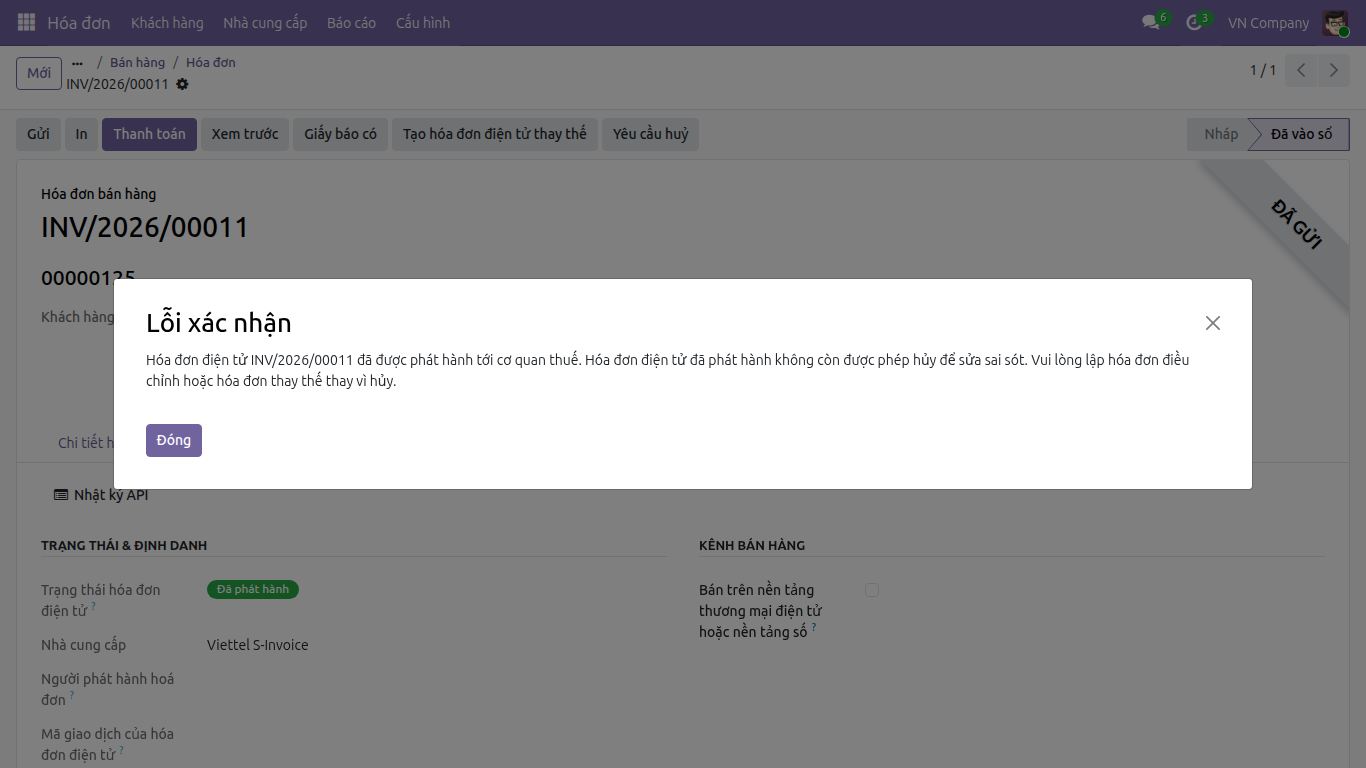Follow the Hóa đơn breadcrumb link
Viewport: 1366px width, 768px height.
coord(211,62)
